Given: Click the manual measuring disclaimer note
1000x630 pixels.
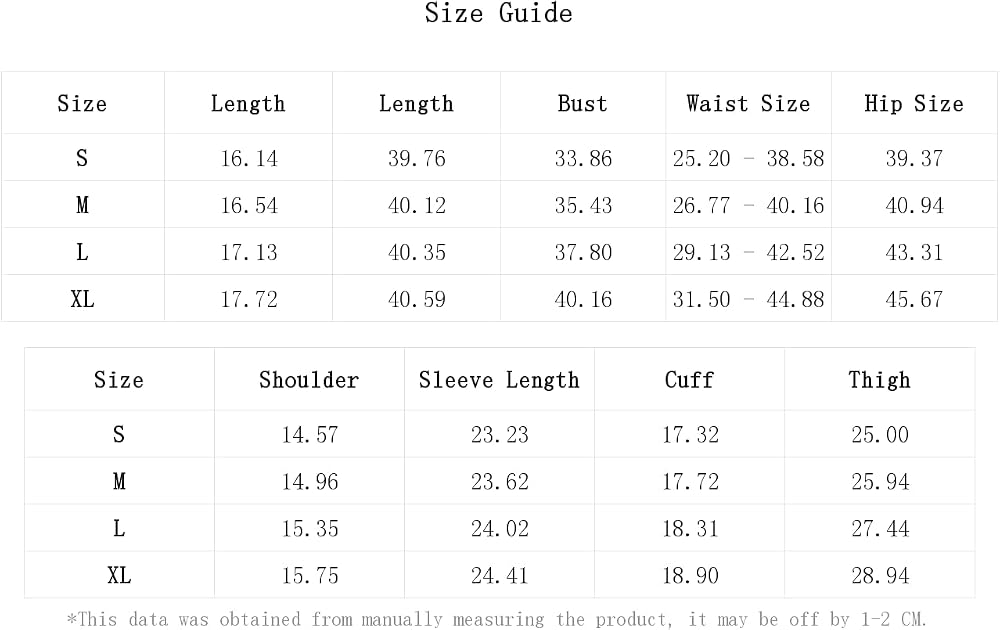Looking at the screenshot, I should [497, 619].
